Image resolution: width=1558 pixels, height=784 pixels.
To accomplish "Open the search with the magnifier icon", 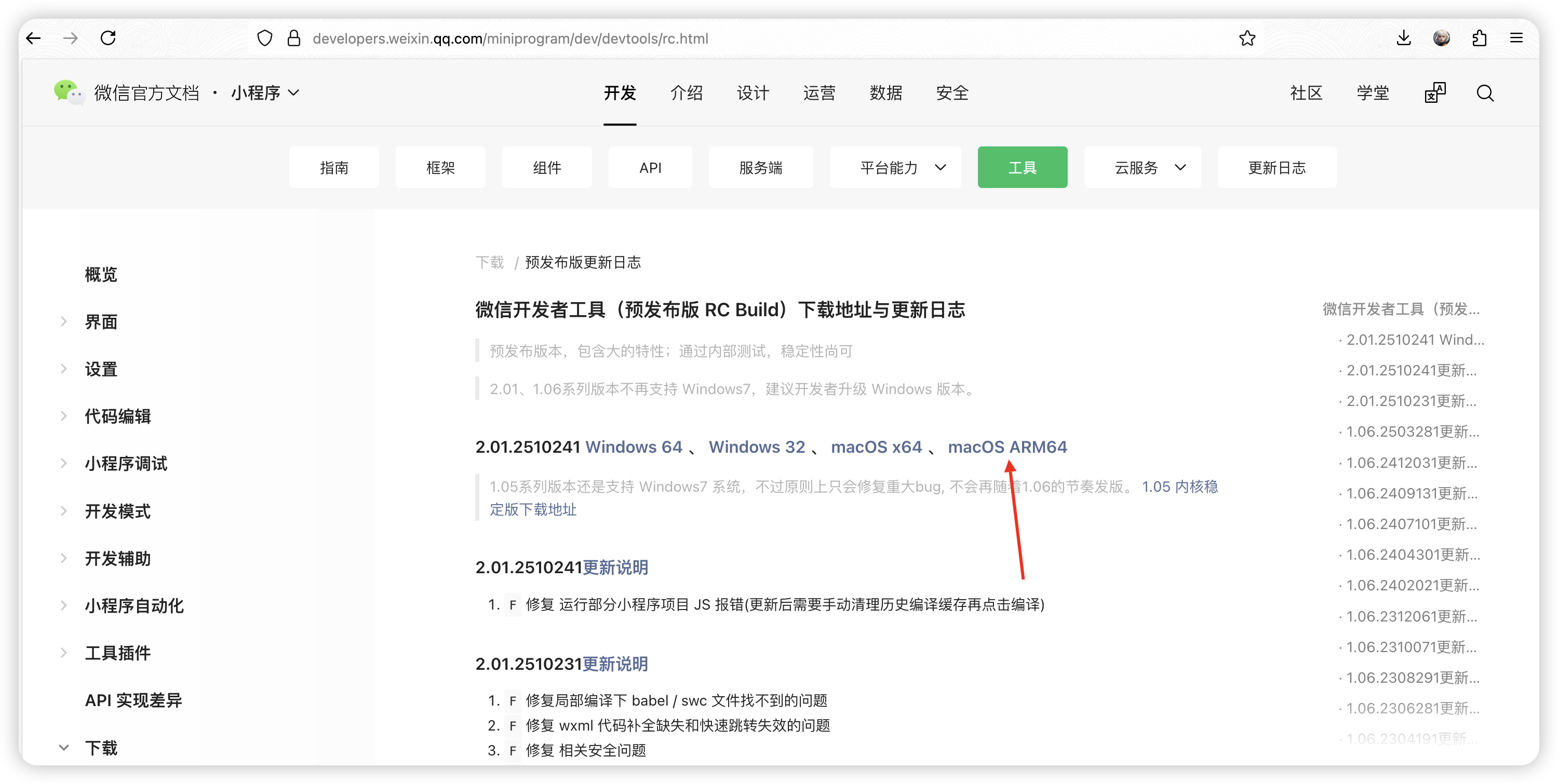I will (x=1485, y=92).
